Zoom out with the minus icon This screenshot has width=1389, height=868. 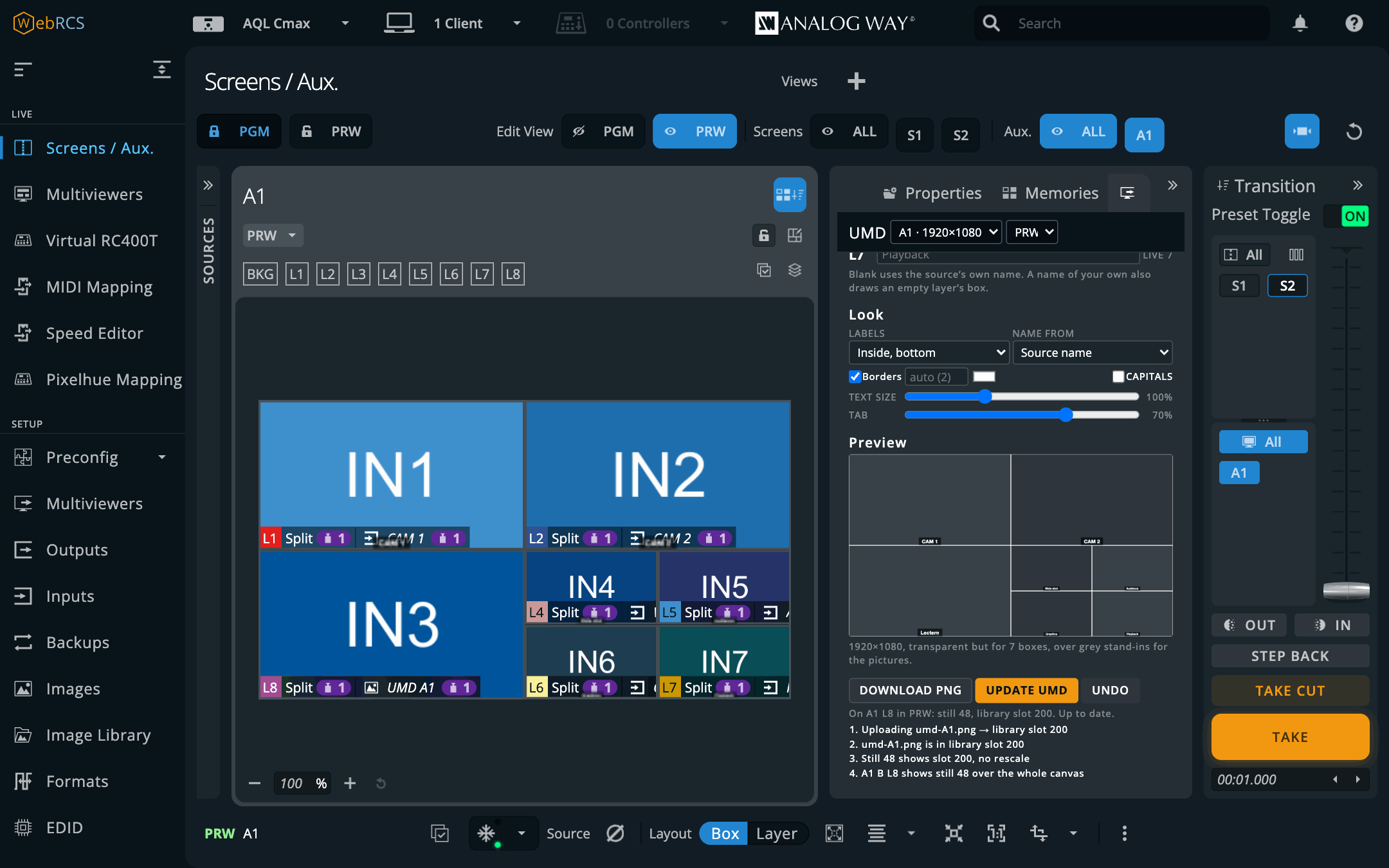click(255, 783)
